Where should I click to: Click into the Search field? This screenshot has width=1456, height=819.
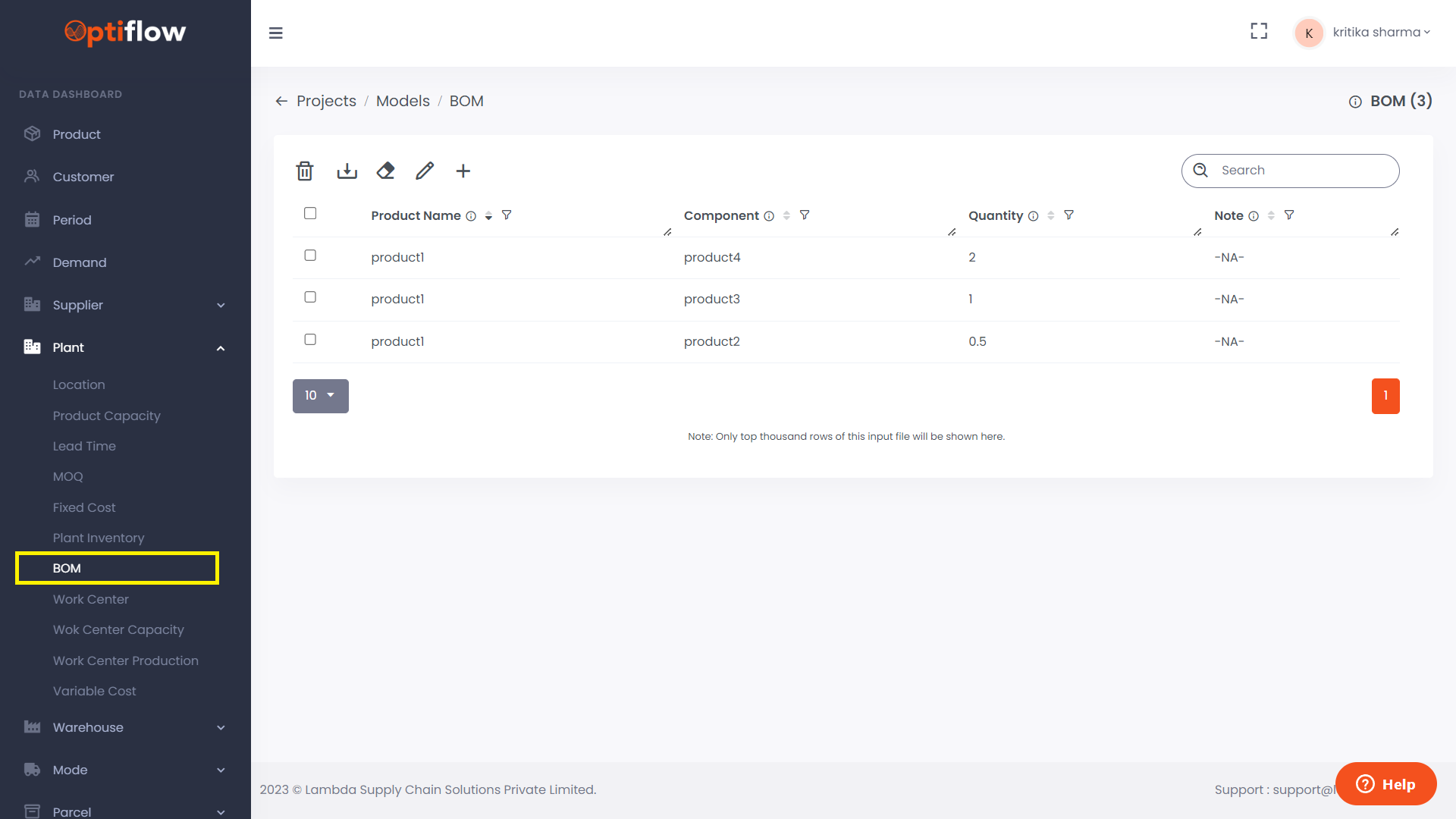point(1301,171)
